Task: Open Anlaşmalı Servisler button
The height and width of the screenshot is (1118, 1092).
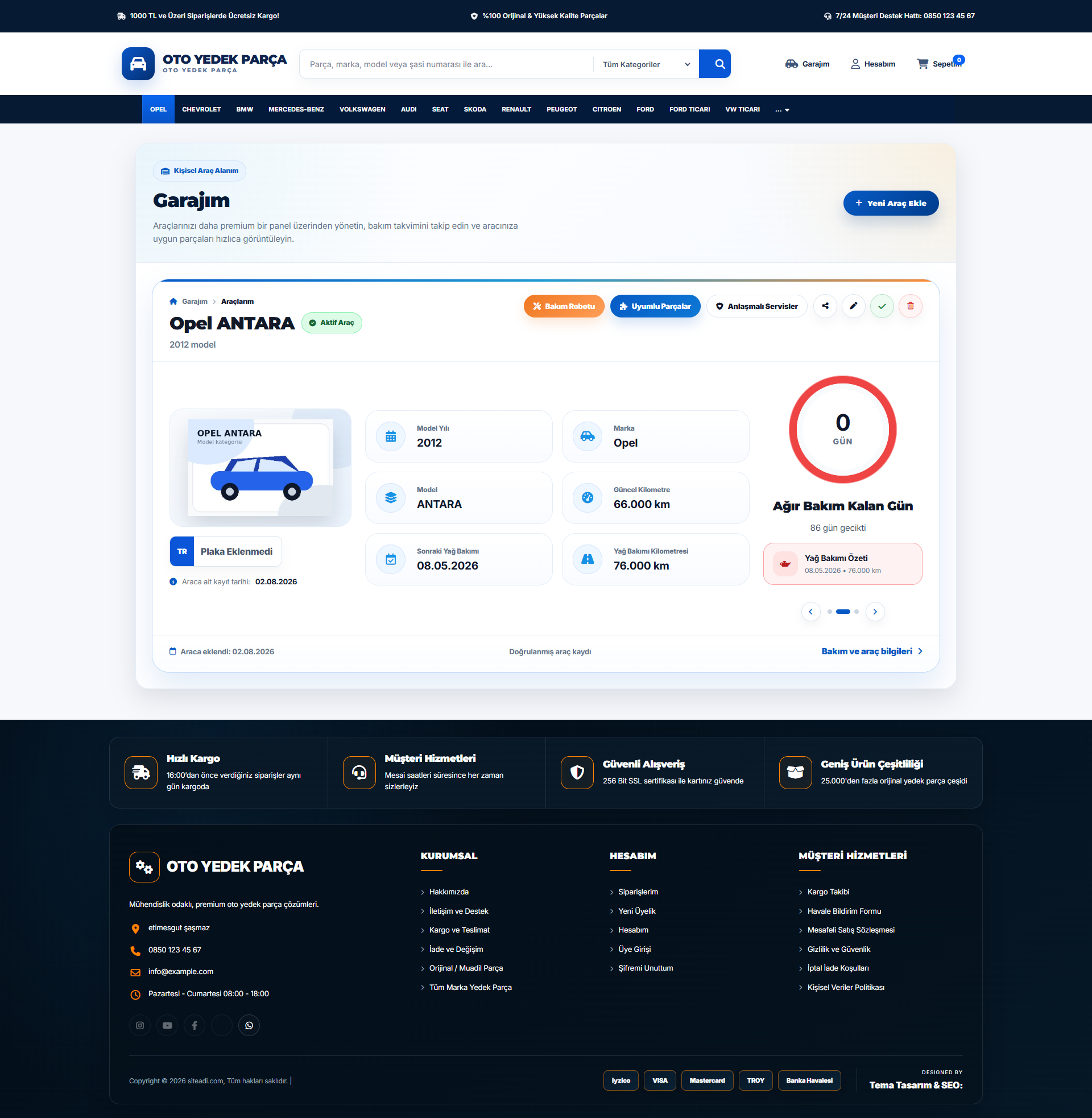Action: tap(756, 306)
